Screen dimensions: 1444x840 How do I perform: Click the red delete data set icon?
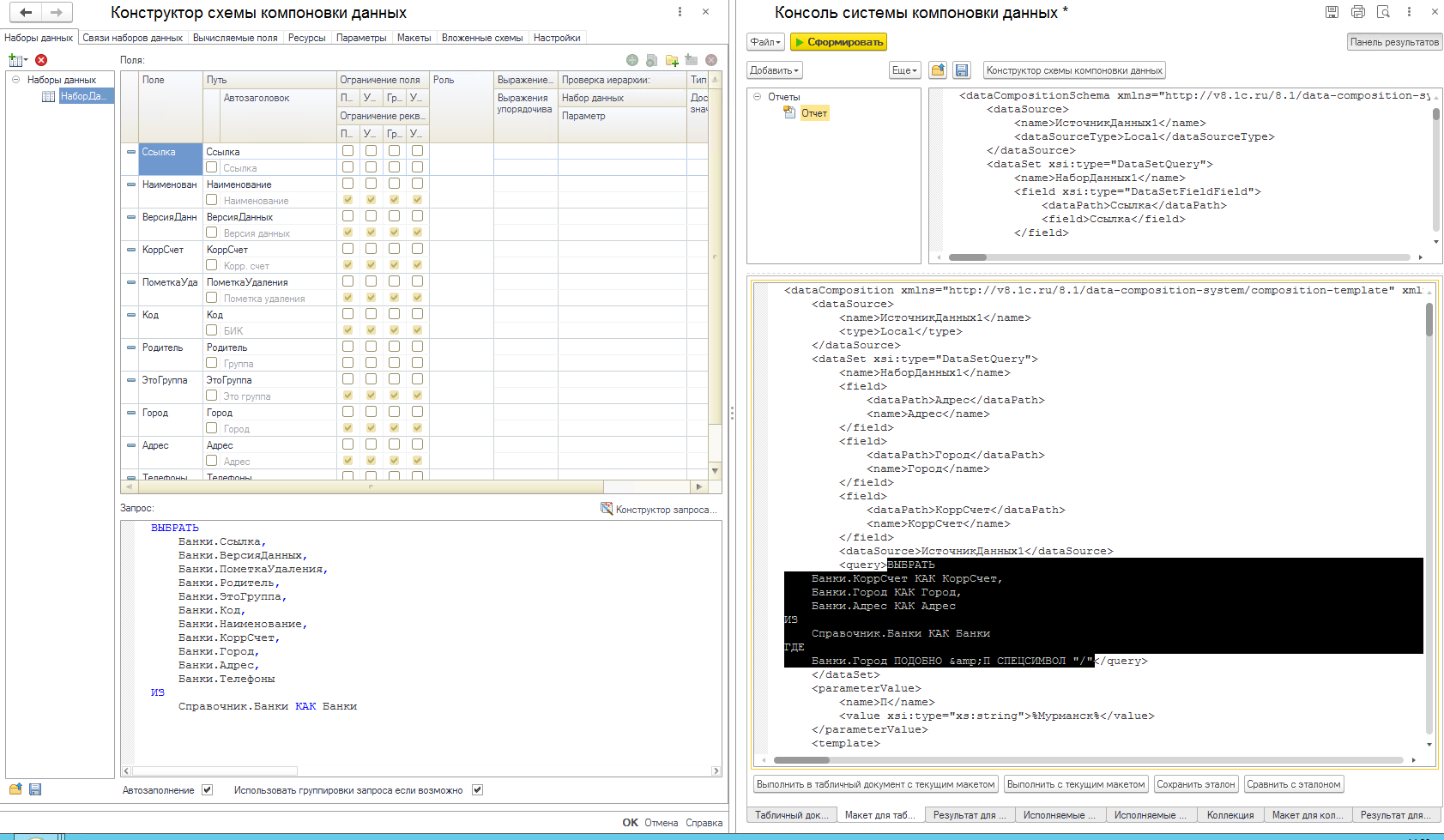point(41,60)
